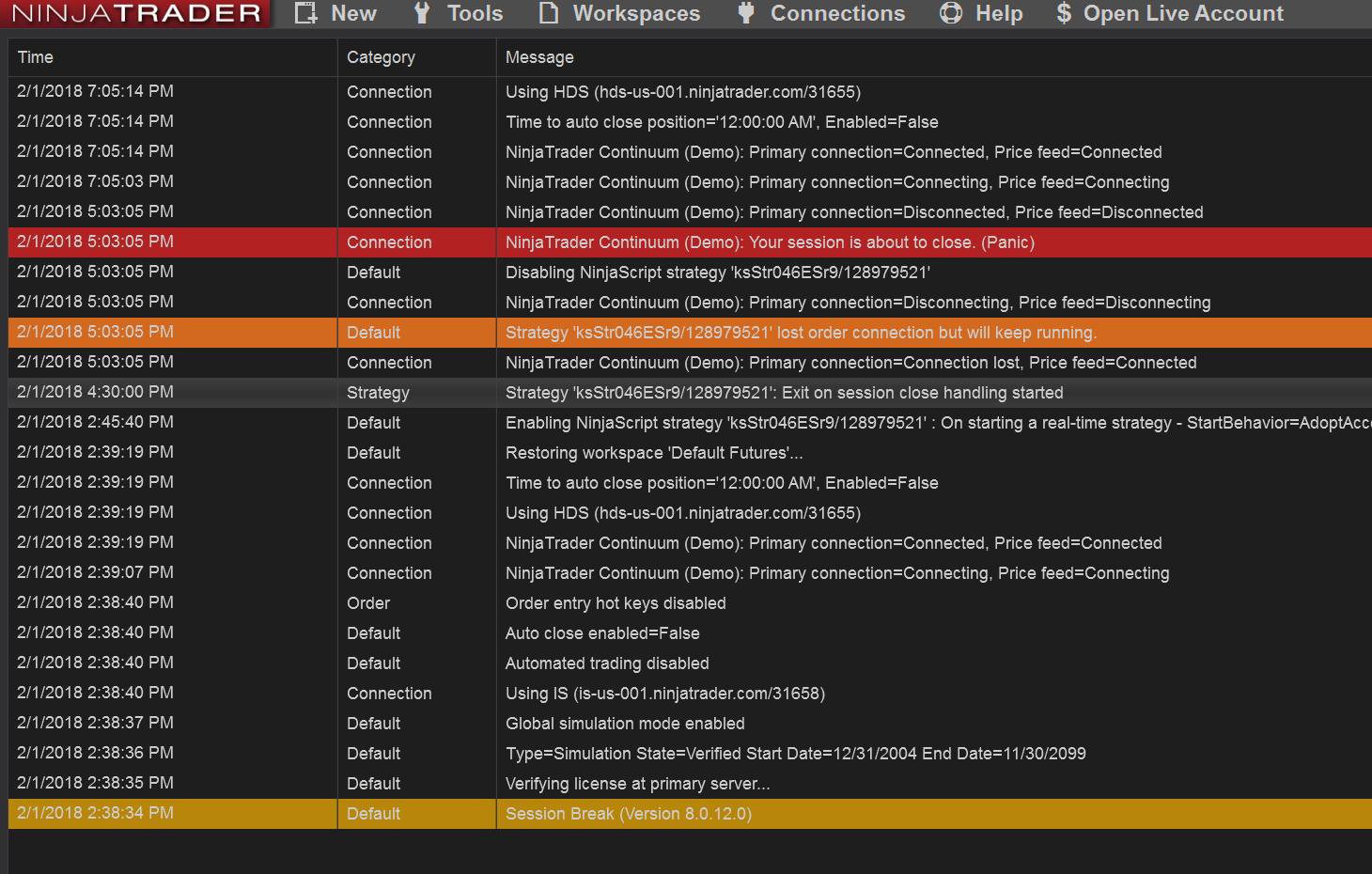Open the Workspaces menu
Image resolution: width=1372 pixels, height=874 pixels.
click(x=636, y=13)
